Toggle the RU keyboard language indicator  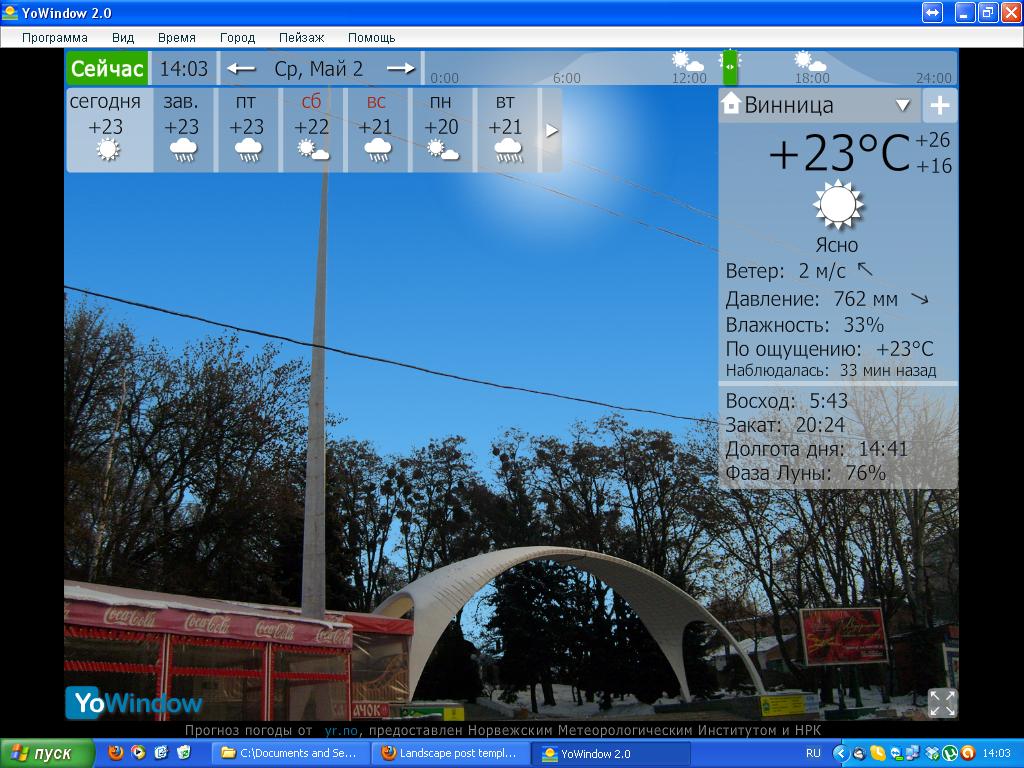click(x=813, y=753)
